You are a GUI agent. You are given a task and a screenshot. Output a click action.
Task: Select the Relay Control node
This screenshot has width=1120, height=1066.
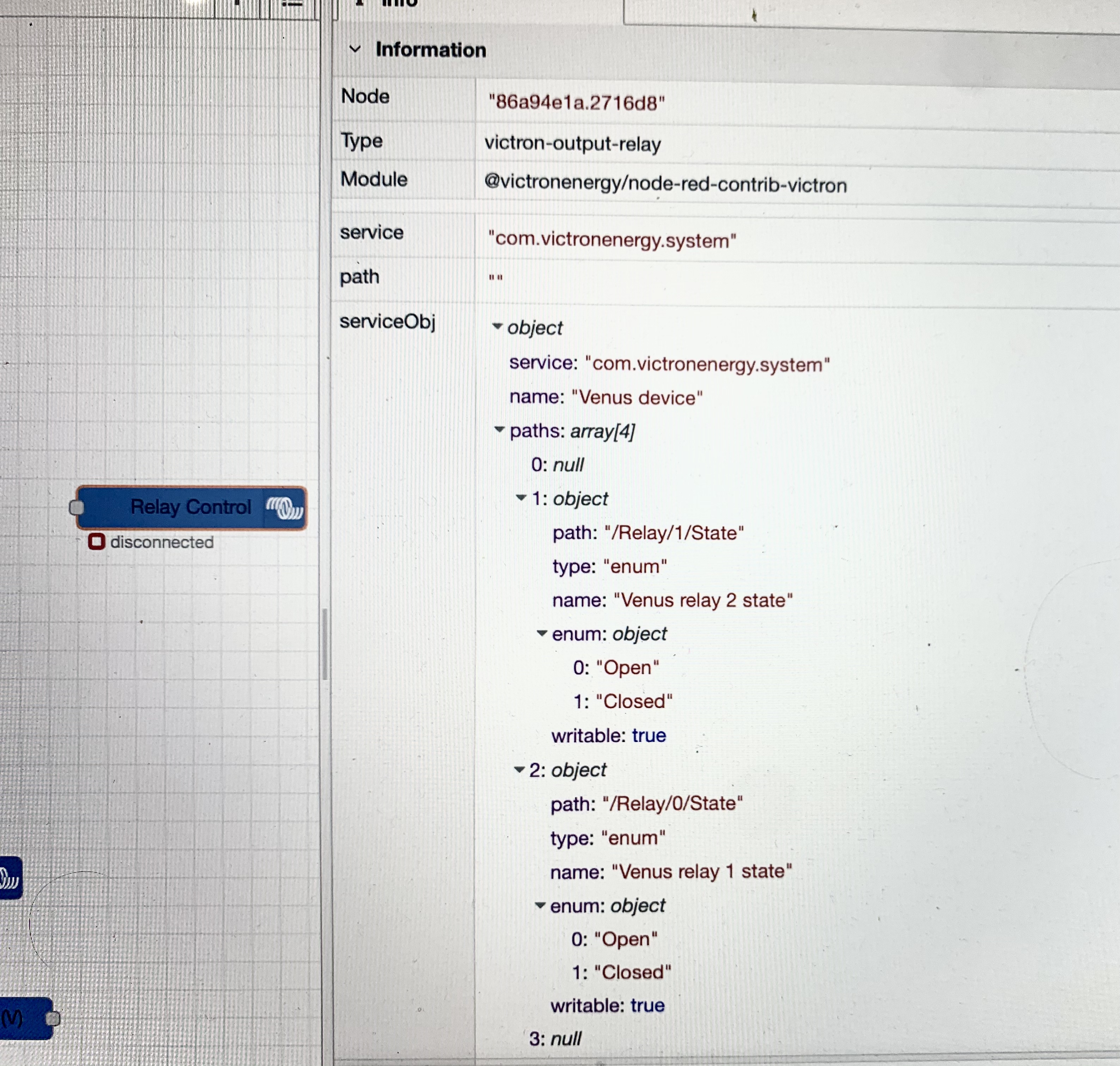(x=191, y=507)
